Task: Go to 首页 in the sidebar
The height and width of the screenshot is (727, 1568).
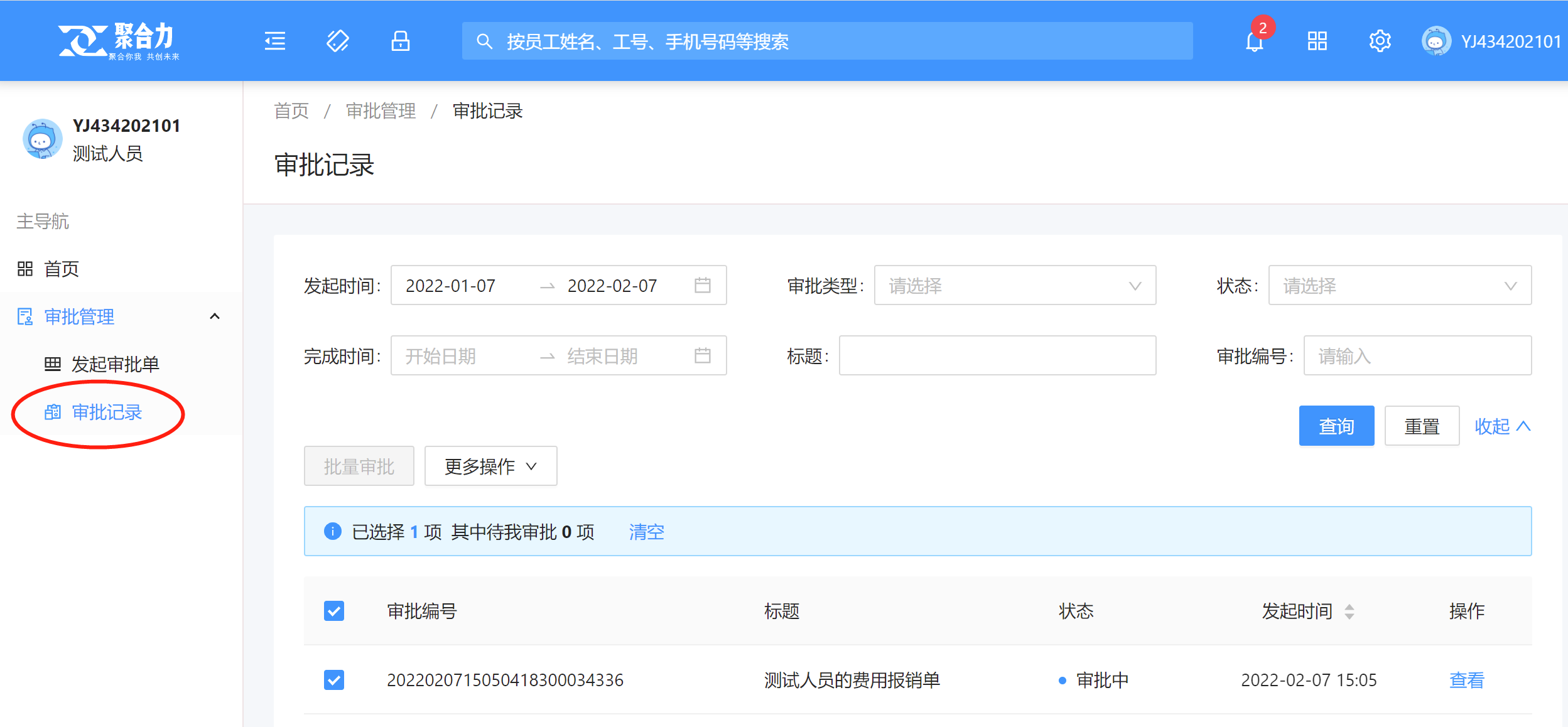Action: pyautogui.click(x=61, y=269)
